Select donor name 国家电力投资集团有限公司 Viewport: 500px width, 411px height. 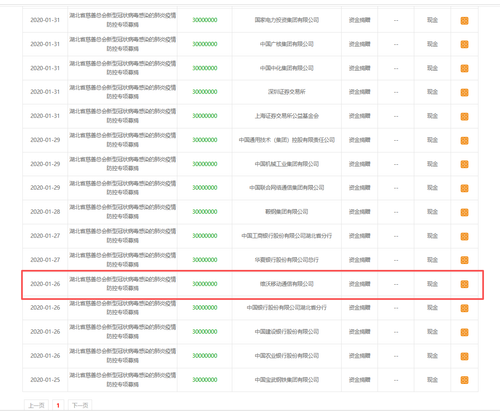(x=287, y=20)
